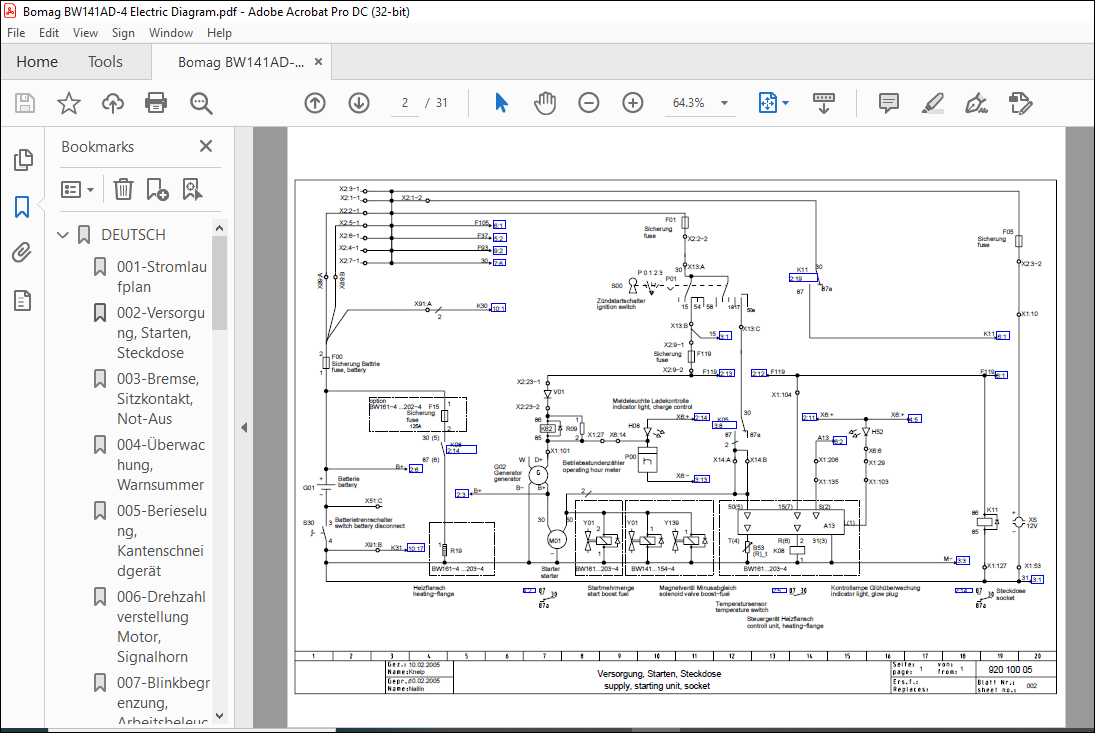Open the Sign menu
The image size is (1095, 733).
pyautogui.click(x=123, y=33)
